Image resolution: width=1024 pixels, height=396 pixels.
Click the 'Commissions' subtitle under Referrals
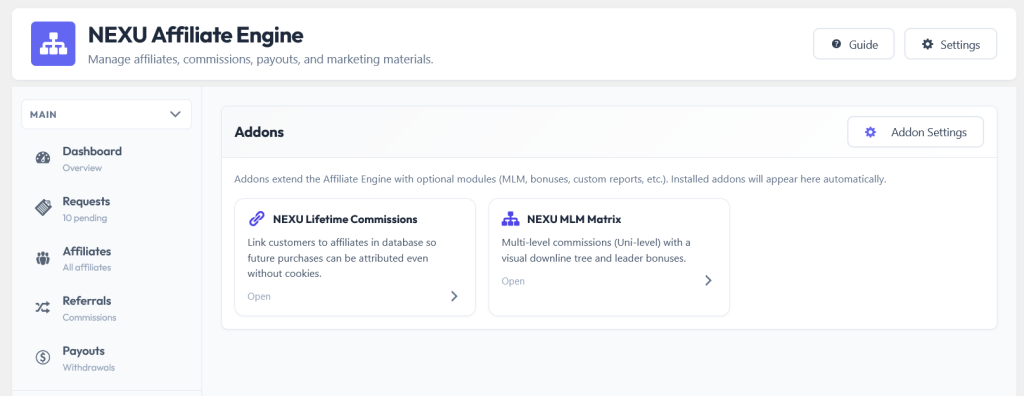pyautogui.click(x=89, y=318)
